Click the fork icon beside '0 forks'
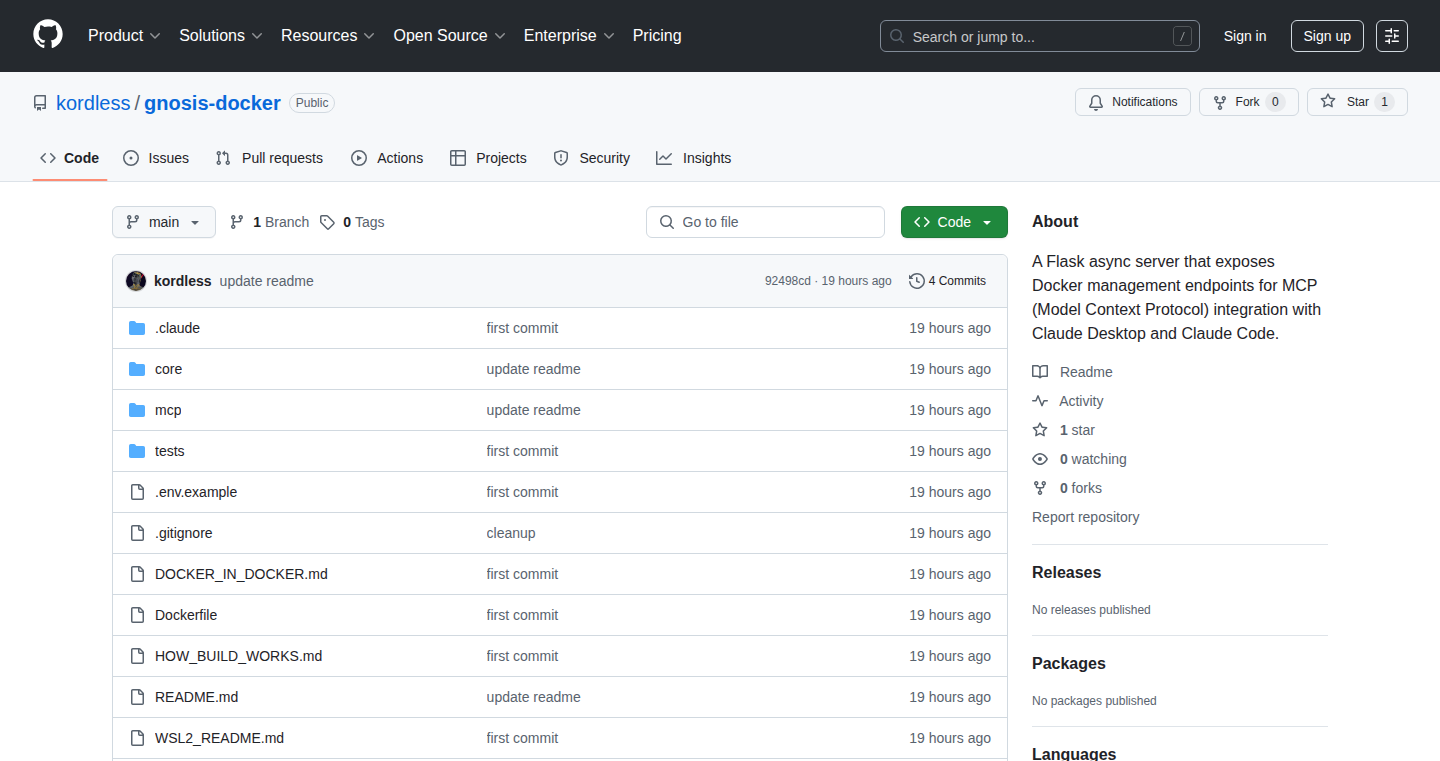 pyautogui.click(x=1040, y=488)
